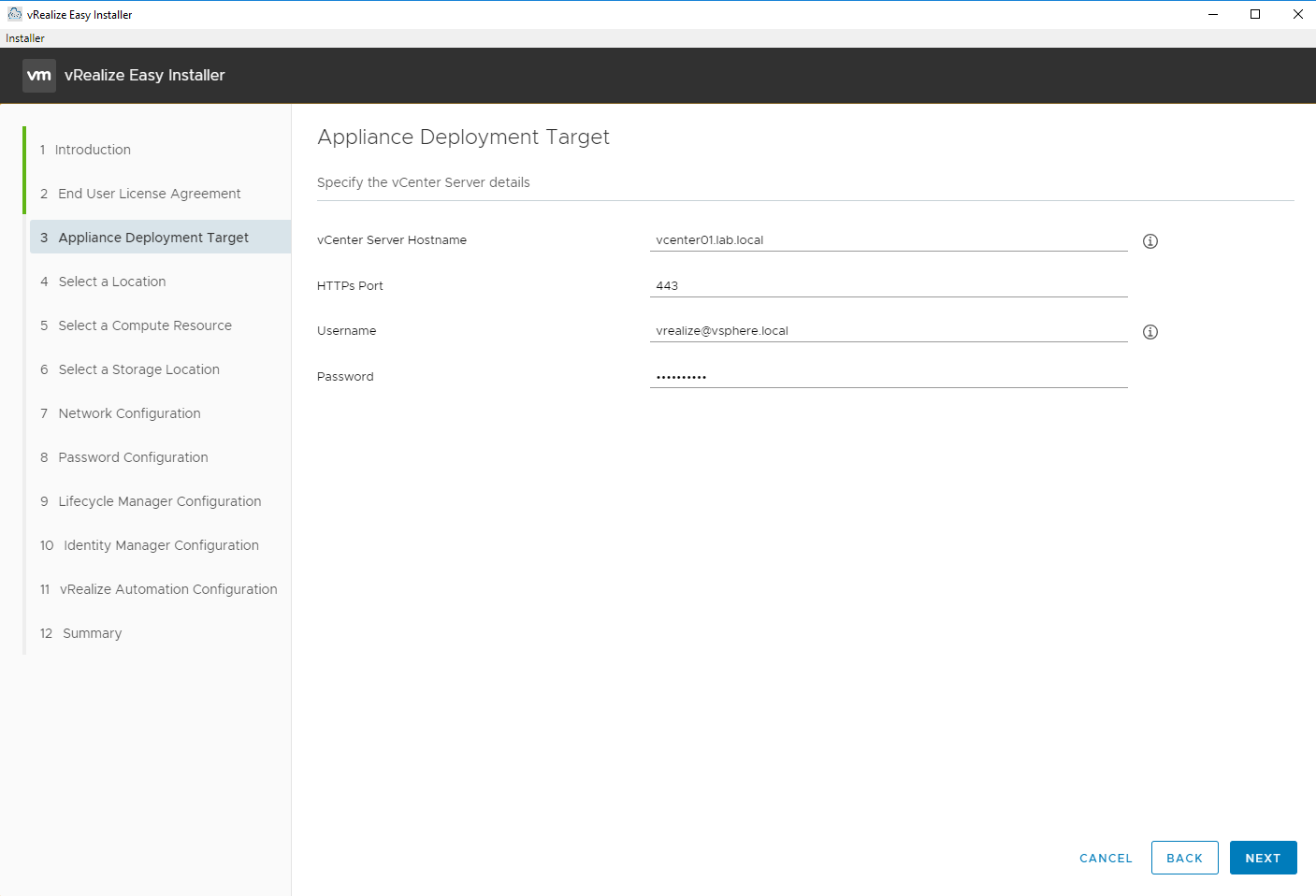This screenshot has height=896, width=1316.
Task: Click the info icon beside Username field
Action: point(1150,332)
